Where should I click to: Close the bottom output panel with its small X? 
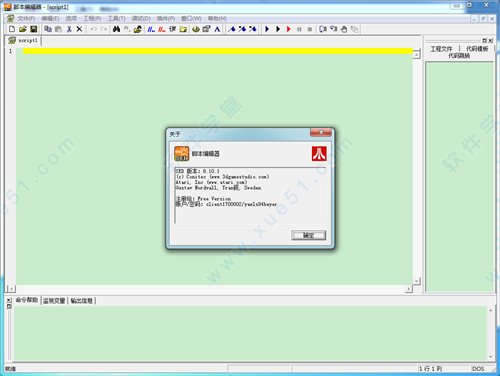[9, 300]
